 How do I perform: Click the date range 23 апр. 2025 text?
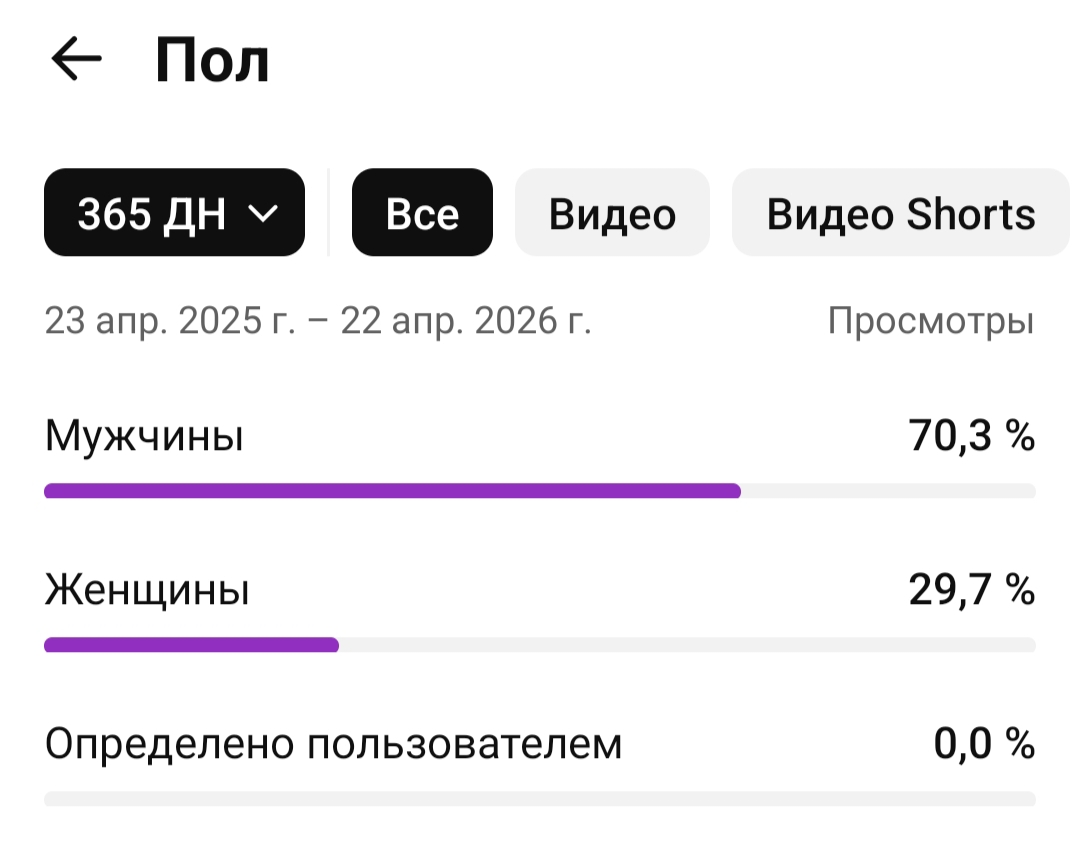[x=318, y=321]
